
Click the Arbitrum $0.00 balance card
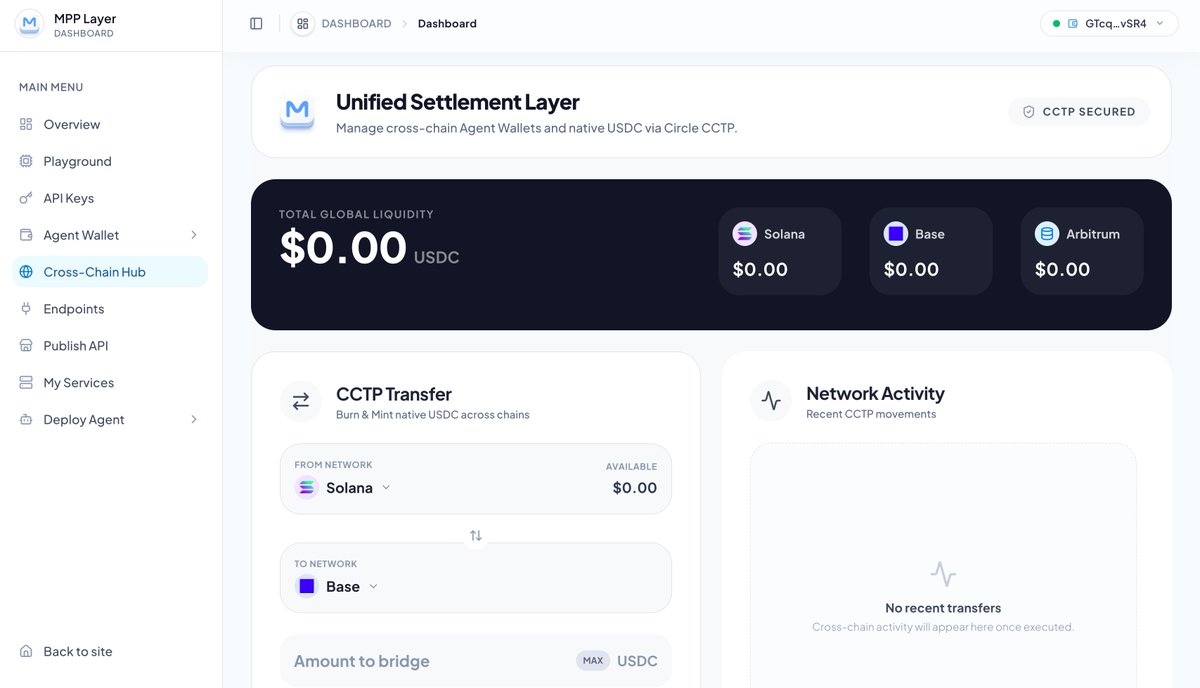1082,251
